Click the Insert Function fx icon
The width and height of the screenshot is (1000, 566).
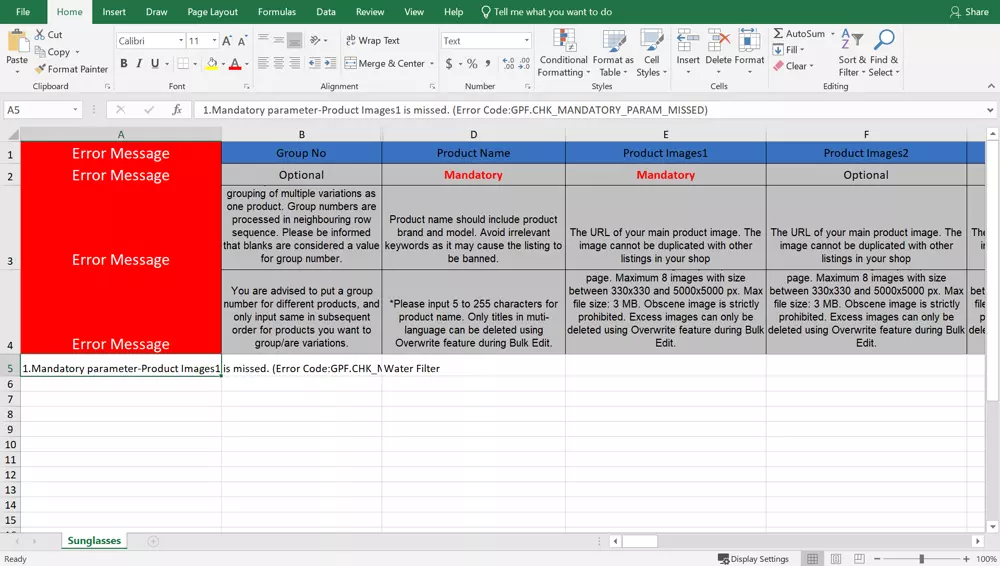click(177, 110)
